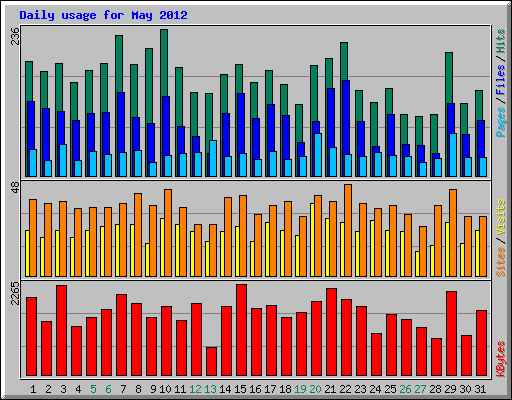Click the green Hits bar for day 10
512x400 pixels.
point(164,63)
